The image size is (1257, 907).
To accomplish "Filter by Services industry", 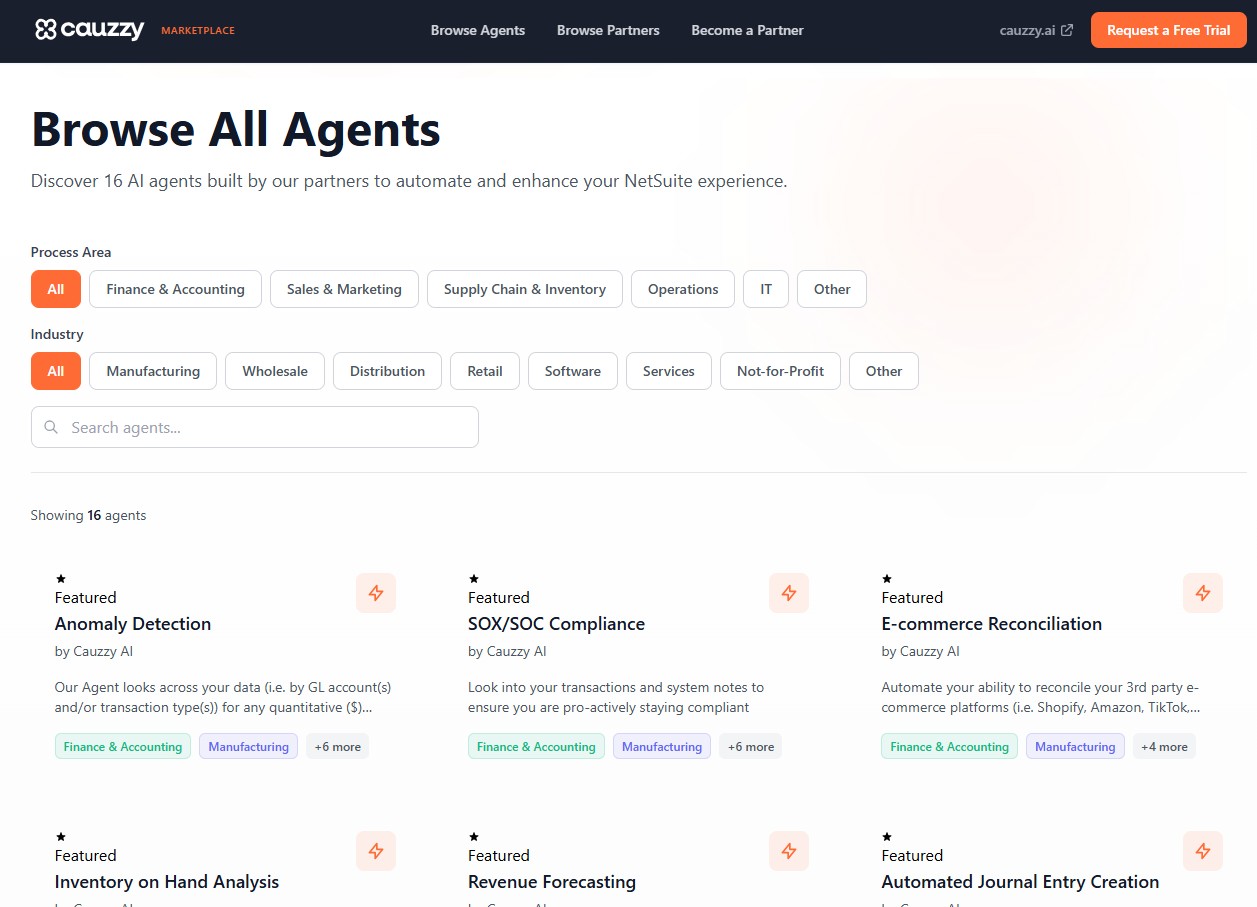I will tap(669, 371).
